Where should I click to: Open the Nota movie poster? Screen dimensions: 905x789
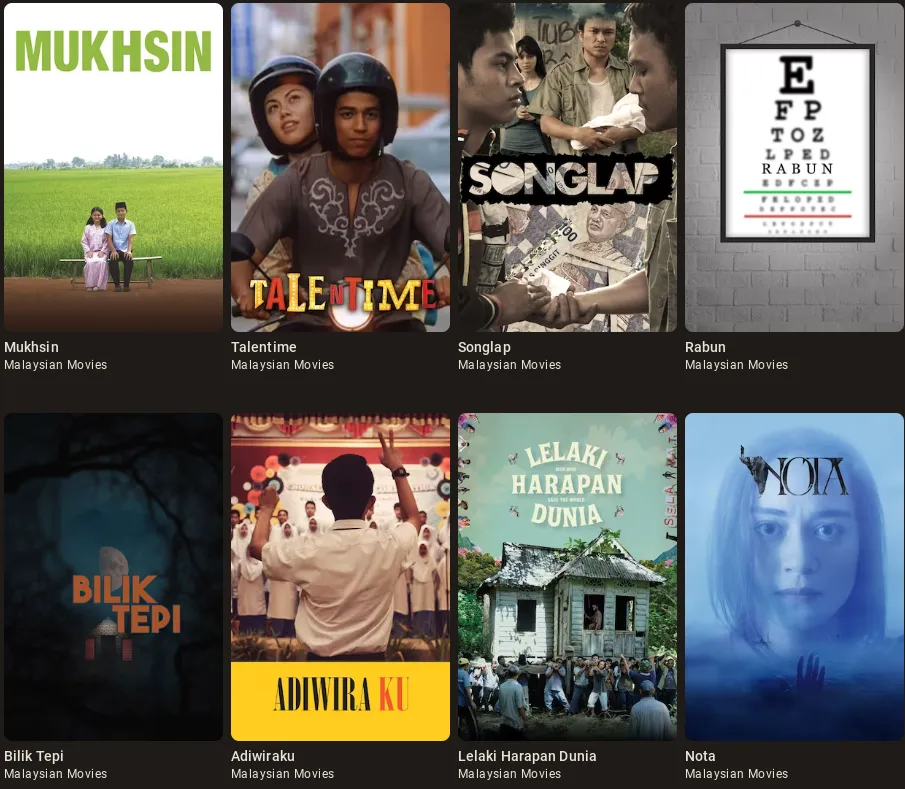(x=794, y=577)
